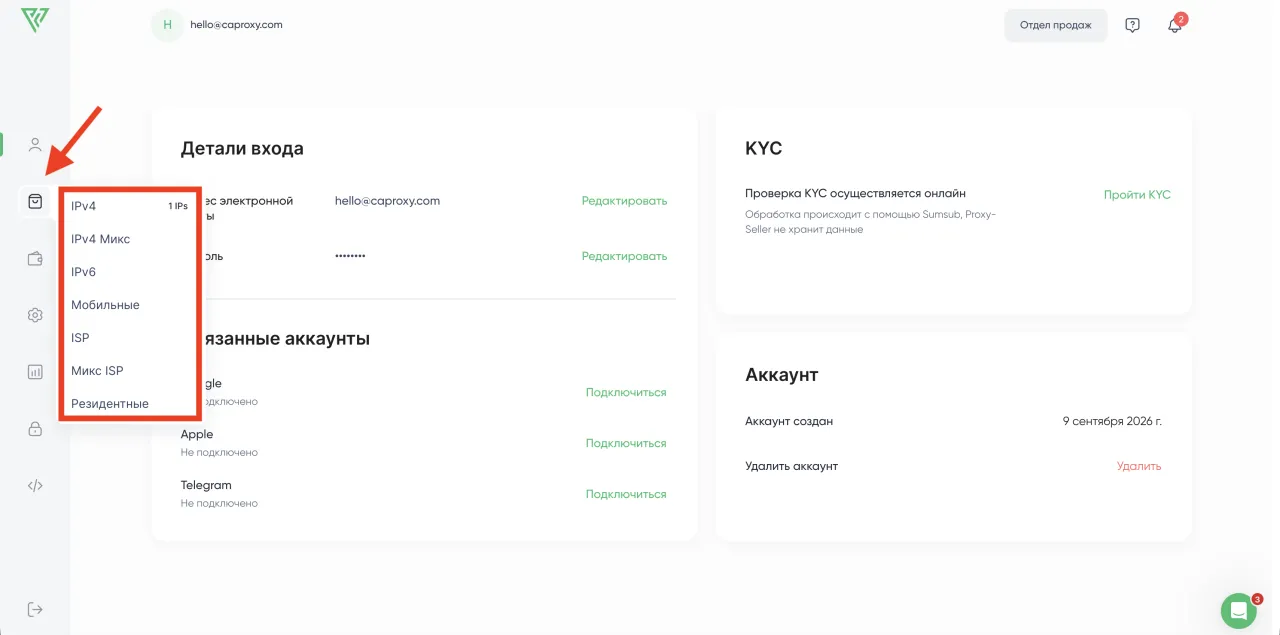Click Подключиться for the Telegram account
1280x635 pixels.
[x=626, y=494]
